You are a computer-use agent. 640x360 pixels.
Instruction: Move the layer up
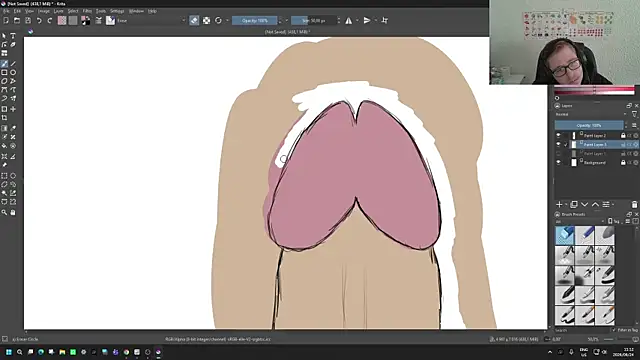click(x=595, y=204)
